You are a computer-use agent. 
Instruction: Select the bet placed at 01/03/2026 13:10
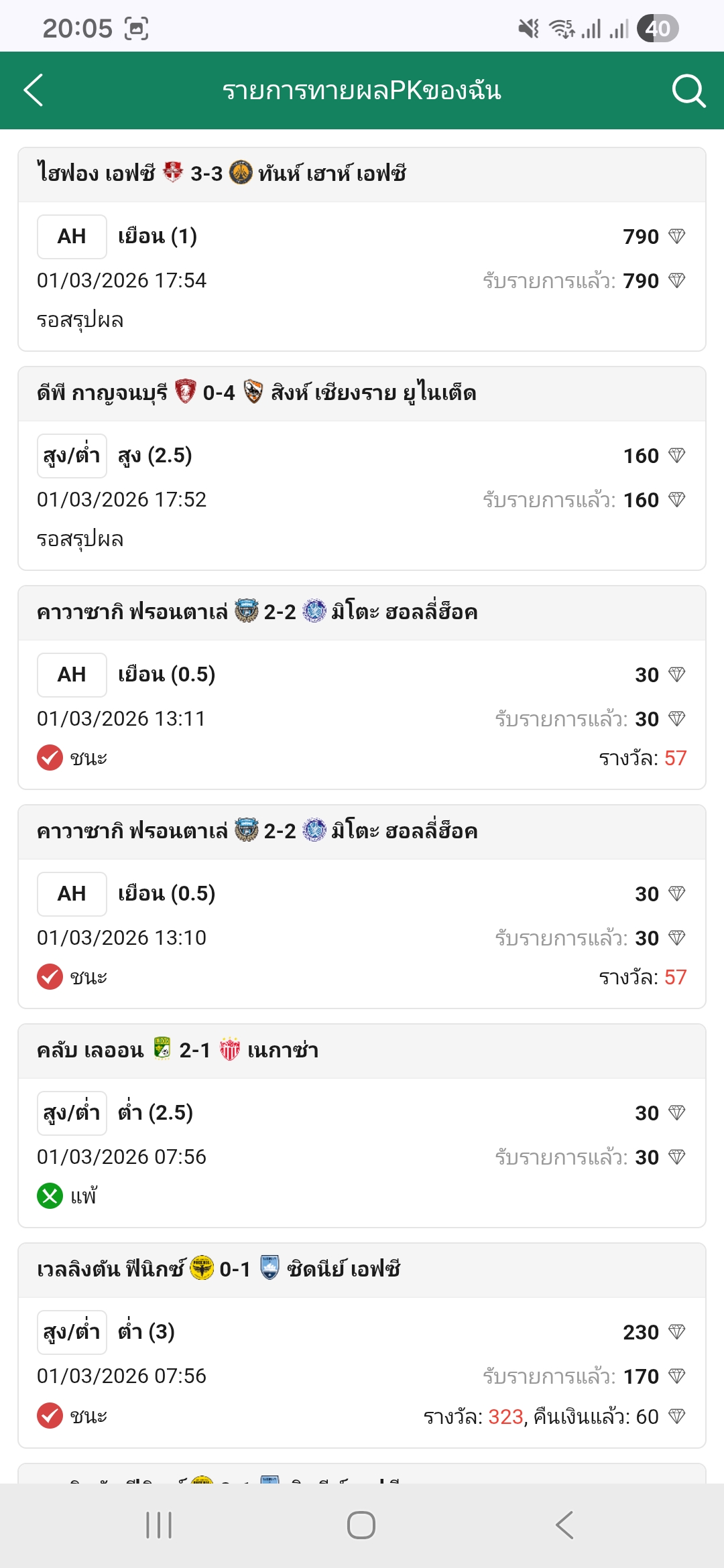(362, 937)
